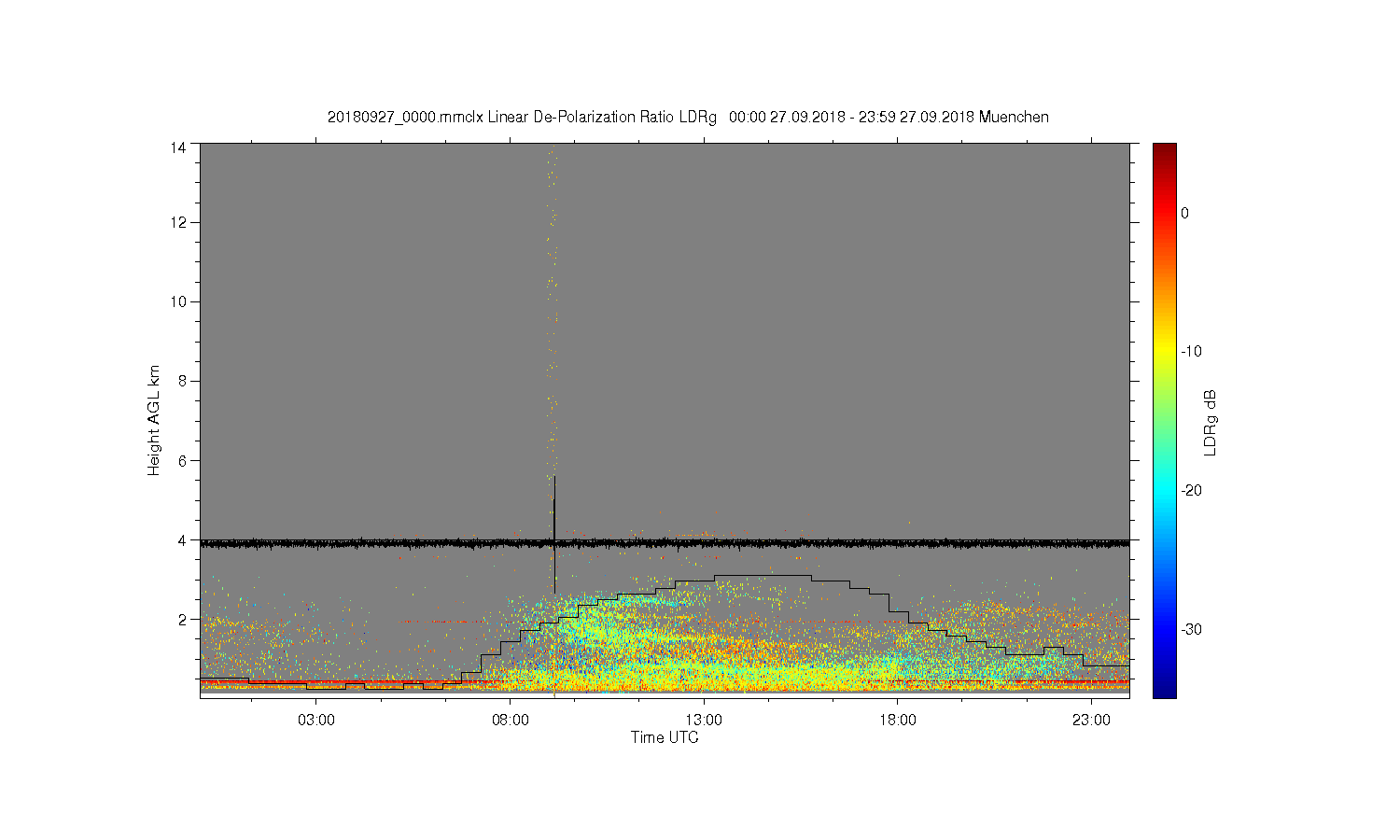Click the black horizontal noisy line at 4 km
This screenshot has height=840, width=1400.
click(665, 542)
